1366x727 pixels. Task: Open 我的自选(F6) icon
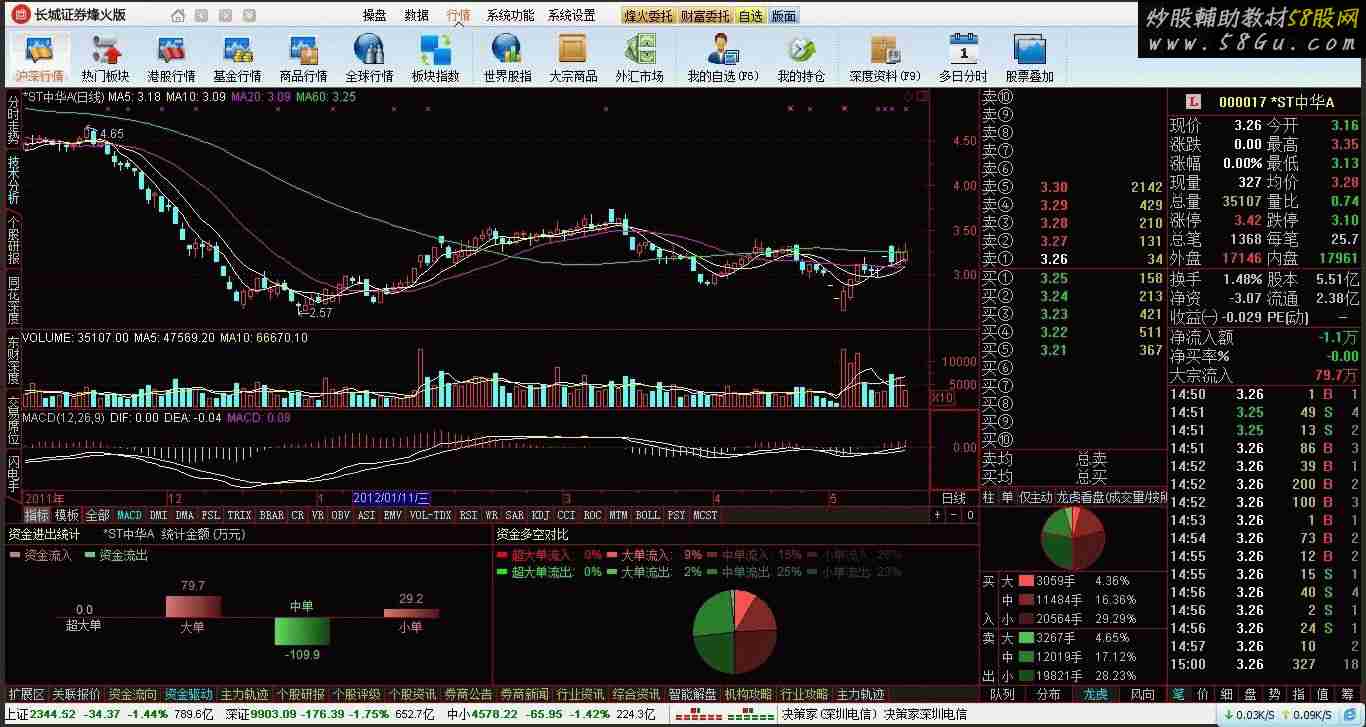click(722, 58)
